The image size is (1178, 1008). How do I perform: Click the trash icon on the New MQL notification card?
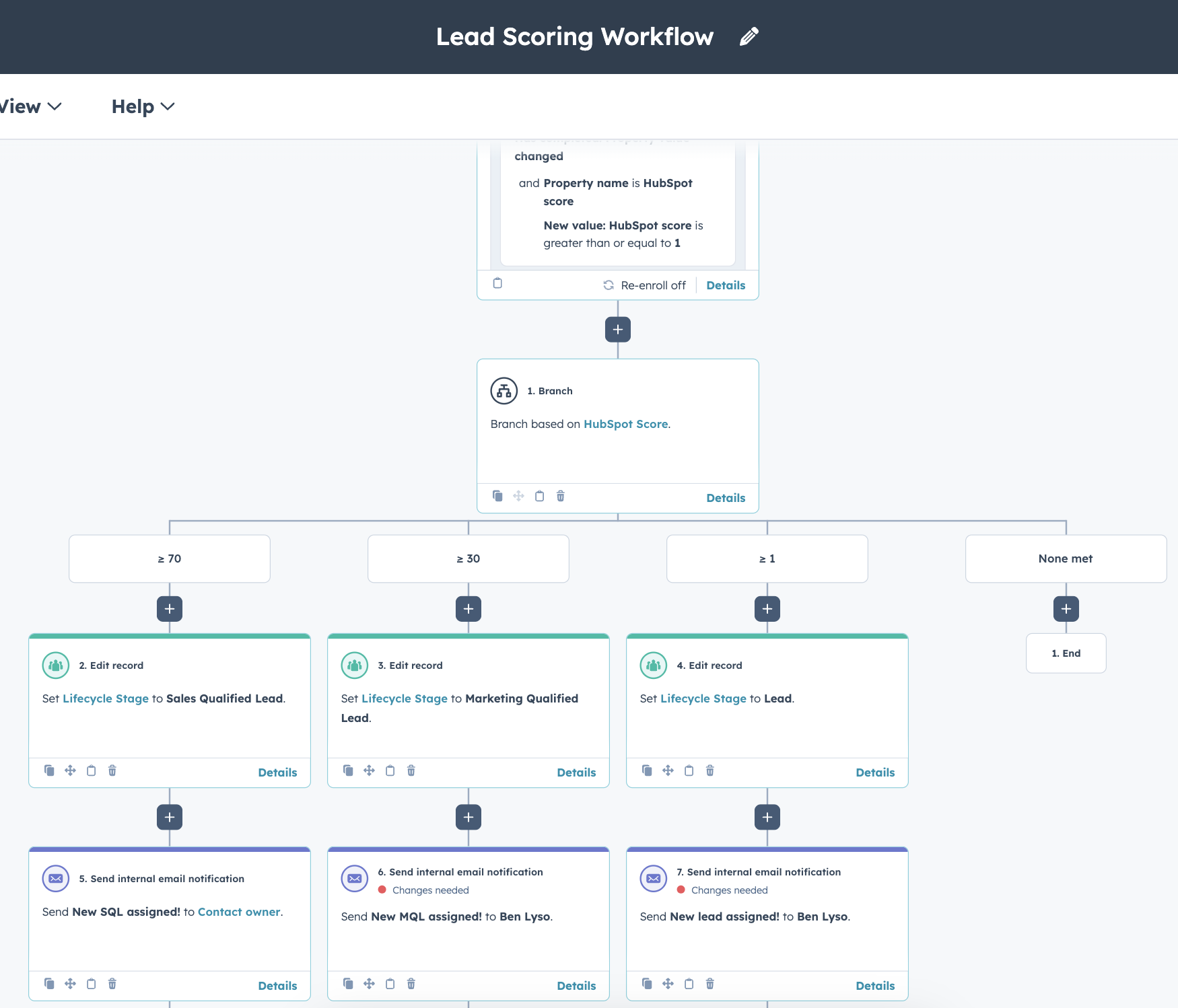[x=411, y=983]
